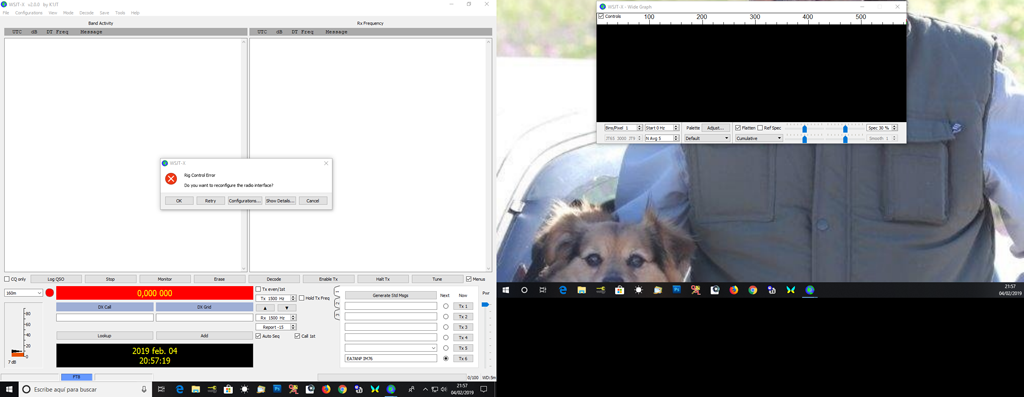
Task: Open Microsoft Edge from the left taskbar
Action: coord(179,389)
